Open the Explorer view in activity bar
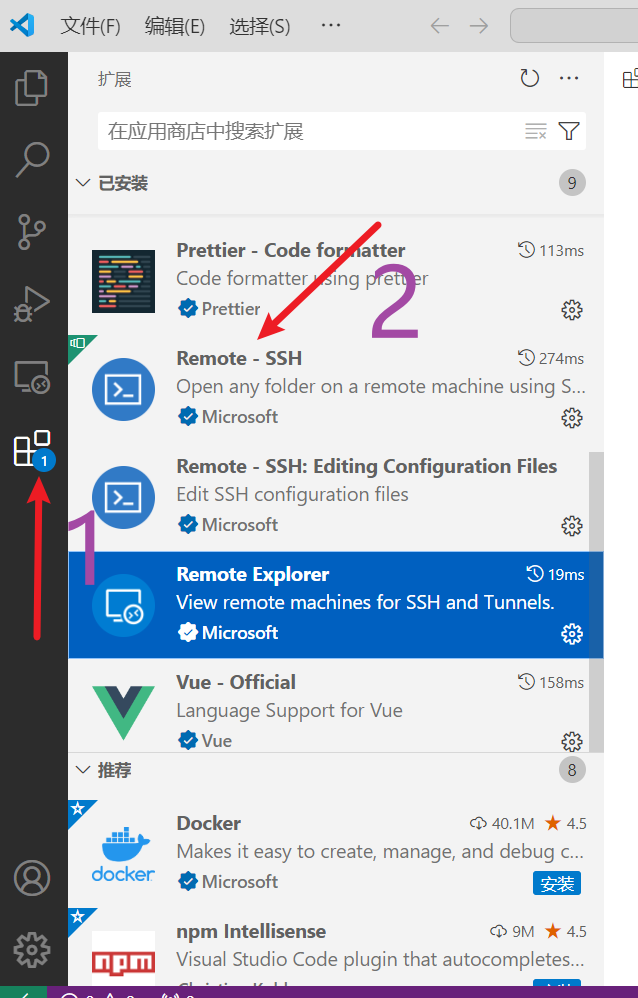The height and width of the screenshot is (998, 638). click(31, 88)
